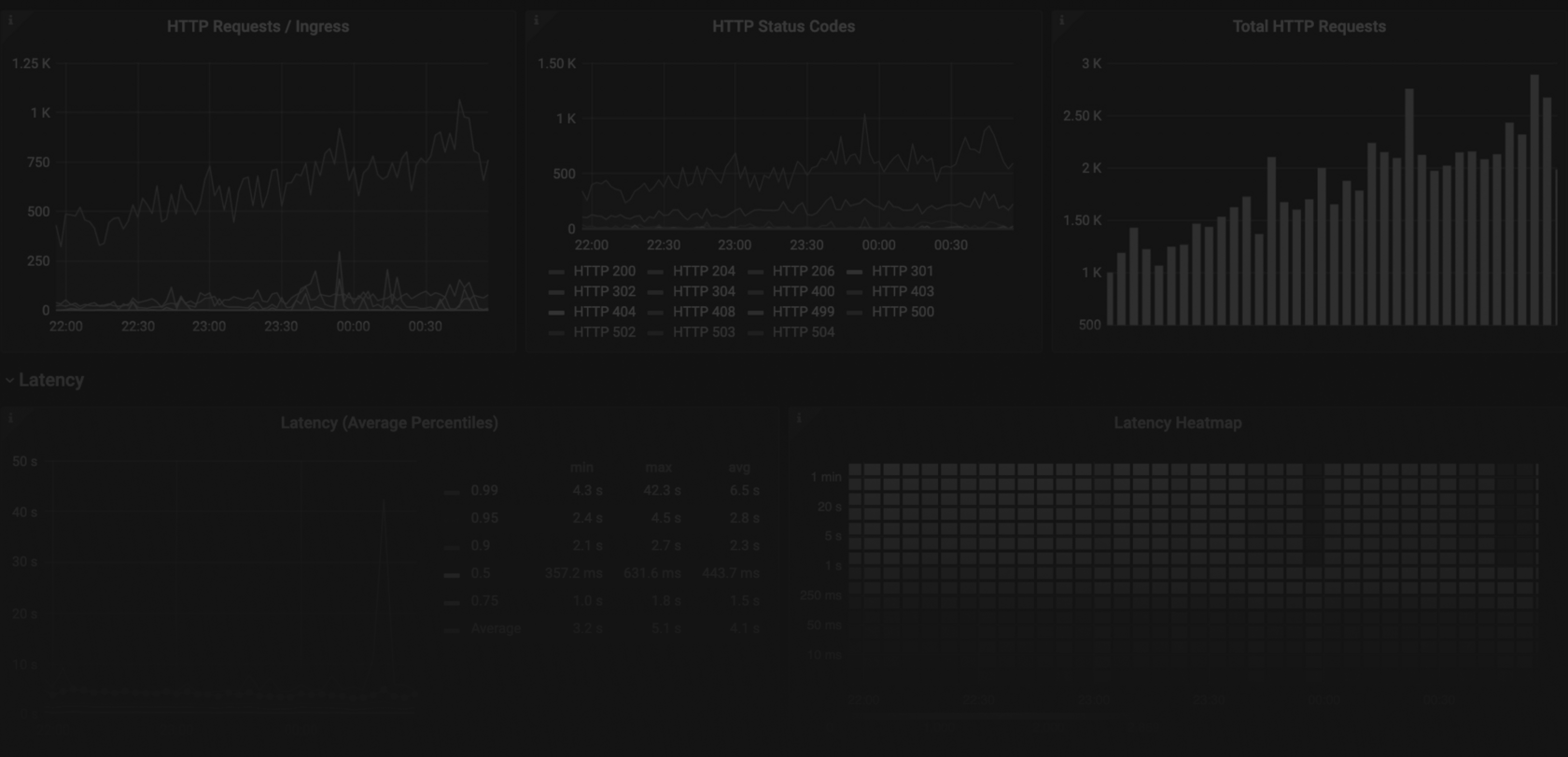Click the HTTP 302 legend color swatch

pyautogui.click(x=556, y=292)
